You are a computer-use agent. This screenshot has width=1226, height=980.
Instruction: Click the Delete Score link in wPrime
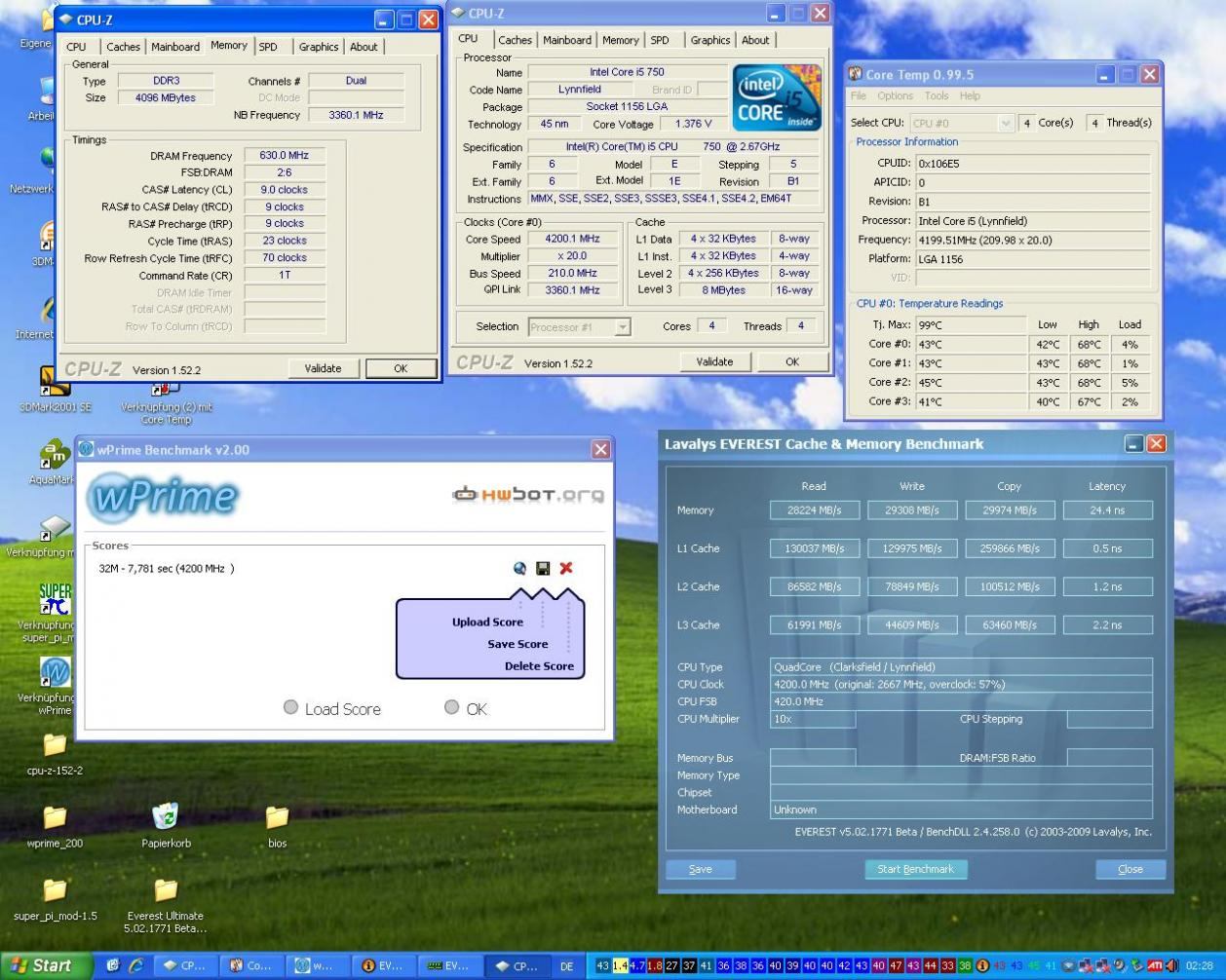[x=539, y=666]
